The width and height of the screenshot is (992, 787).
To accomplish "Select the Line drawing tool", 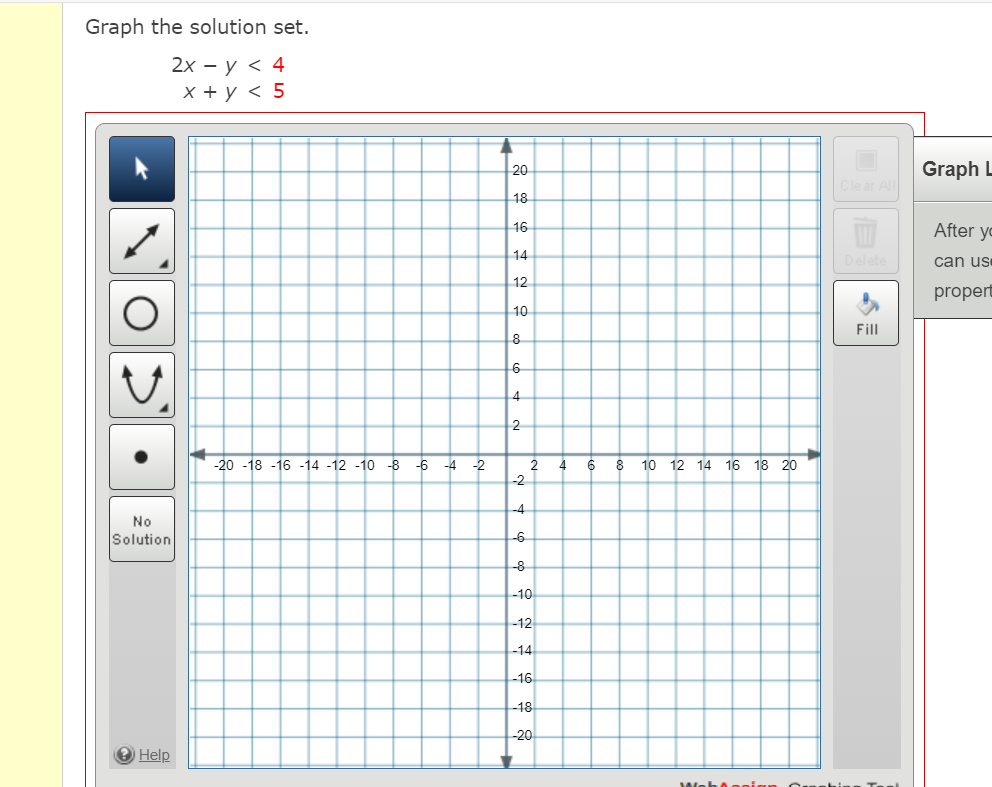I will coord(141,241).
